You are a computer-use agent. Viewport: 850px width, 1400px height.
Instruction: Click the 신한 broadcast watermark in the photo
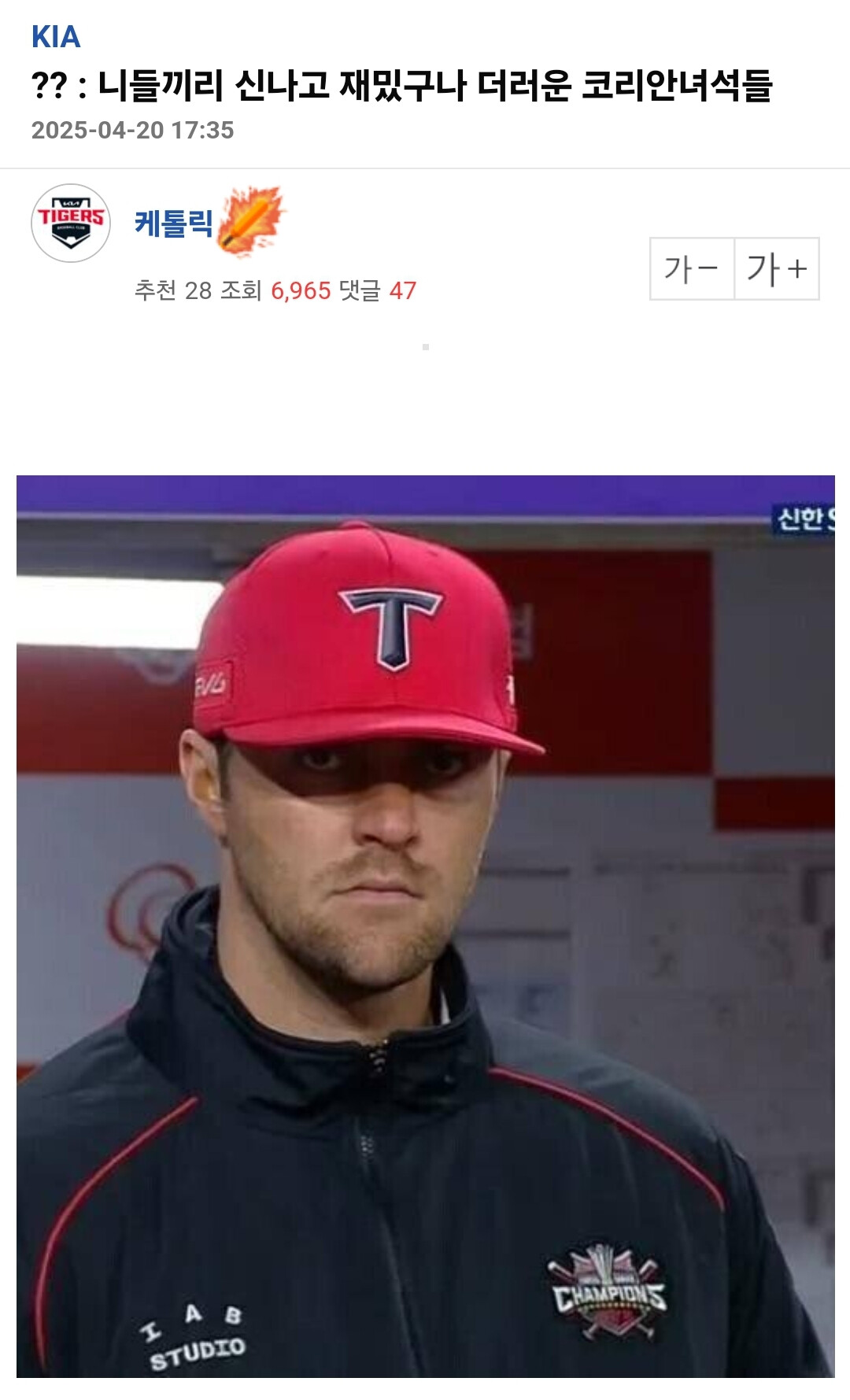tap(804, 519)
